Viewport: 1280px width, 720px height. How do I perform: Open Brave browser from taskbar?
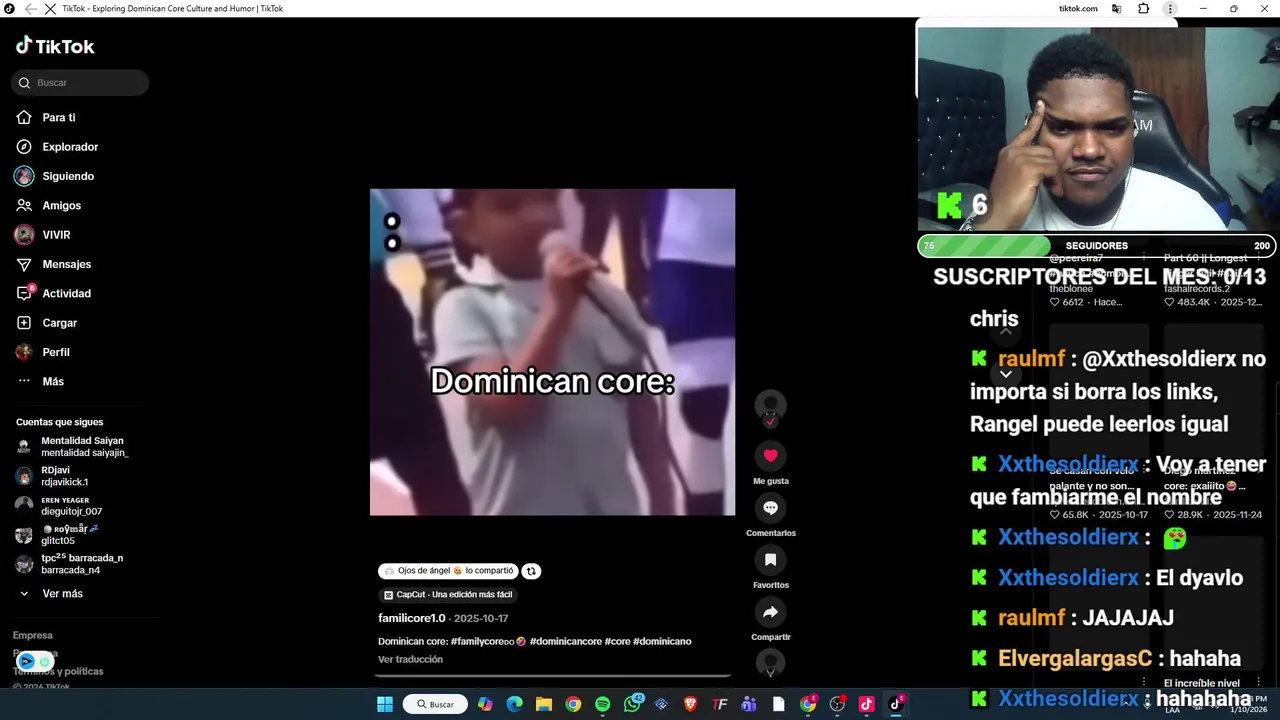(x=690, y=704)
